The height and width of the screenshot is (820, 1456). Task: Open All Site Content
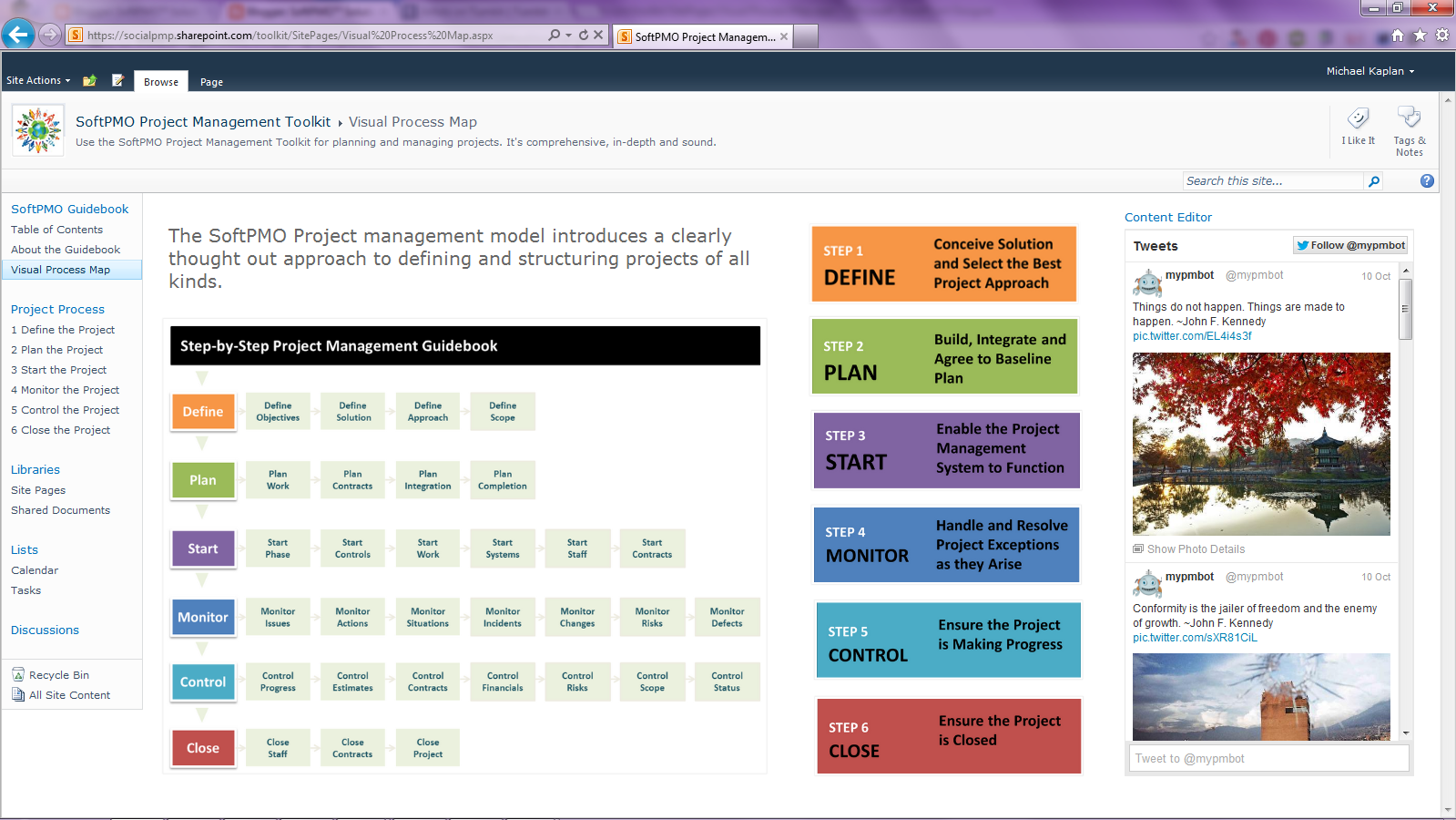[61, 695]
